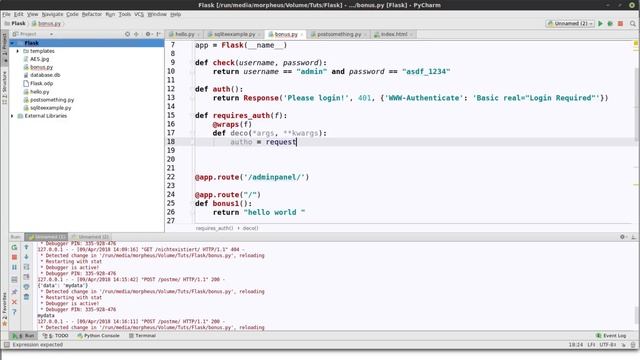This screenshot has height=360, width=640.
Task: Expand the templates folder
Action: click(18, 51)
